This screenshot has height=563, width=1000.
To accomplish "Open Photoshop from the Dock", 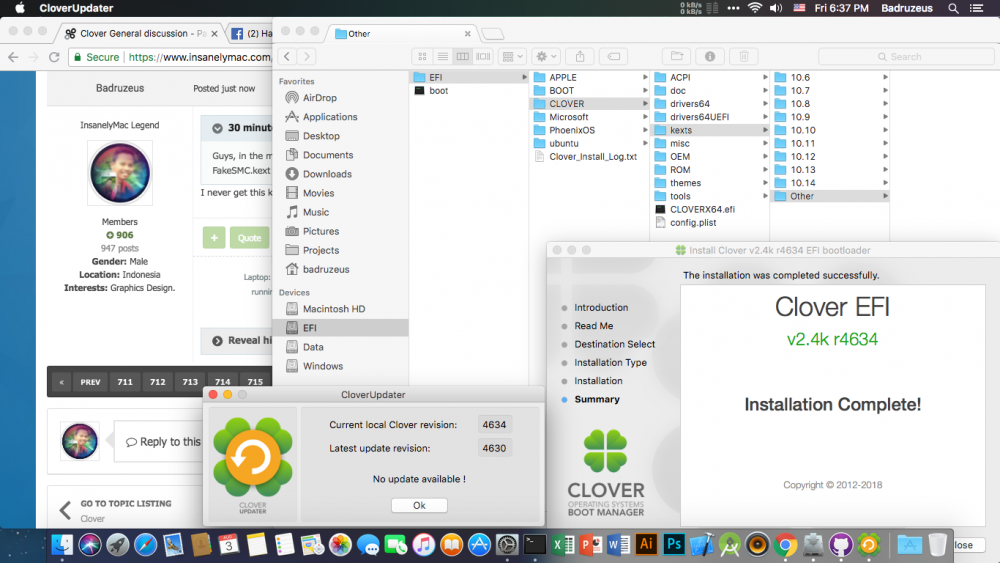I will (x=673, y=544).
